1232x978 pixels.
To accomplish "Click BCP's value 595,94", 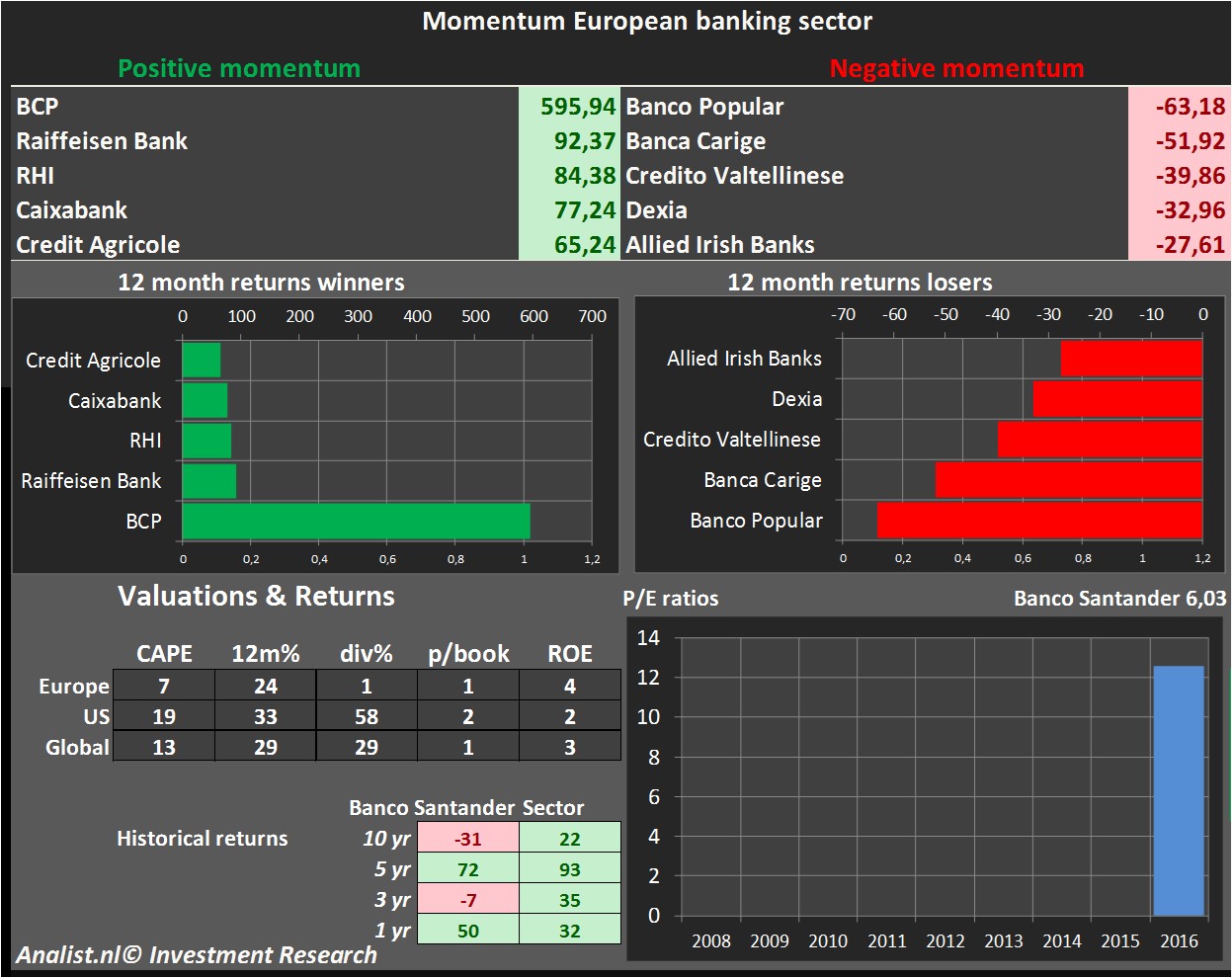I will point(569,106).
